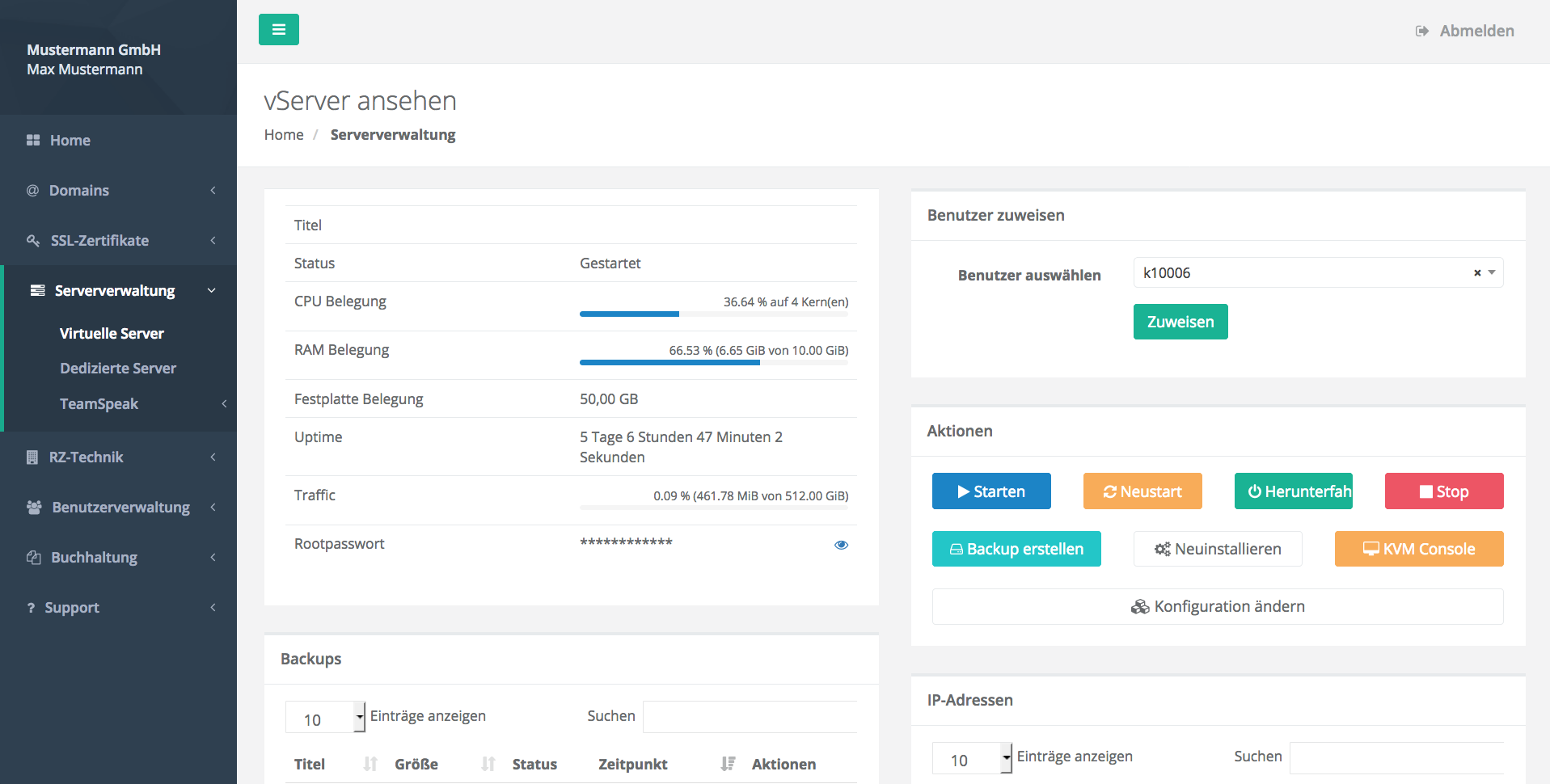This screenshot has width=1550, height=784.
Task: Open Virtuelle Server submenu item
Action: 112,333
